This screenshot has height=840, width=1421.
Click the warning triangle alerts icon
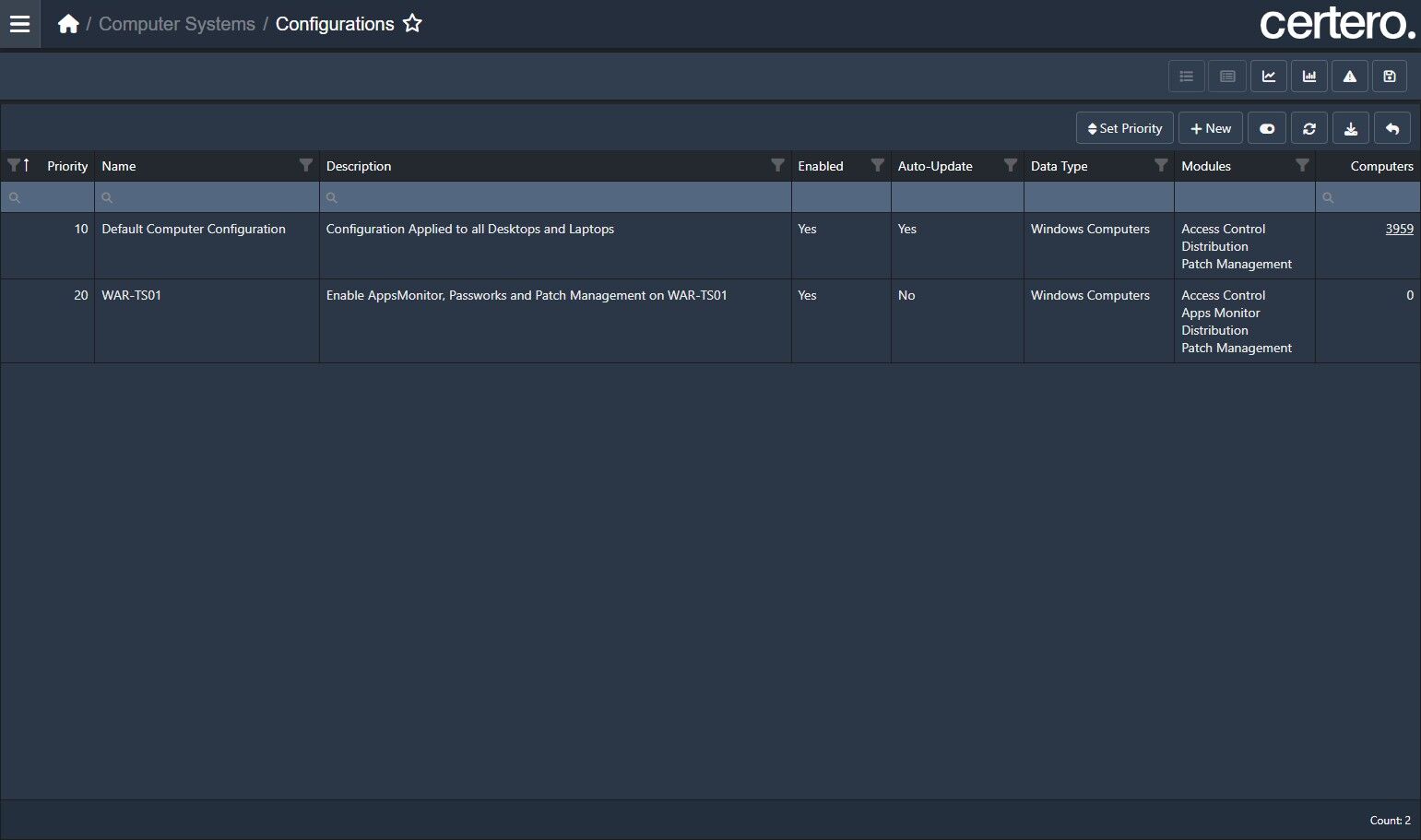(1350, 77)
